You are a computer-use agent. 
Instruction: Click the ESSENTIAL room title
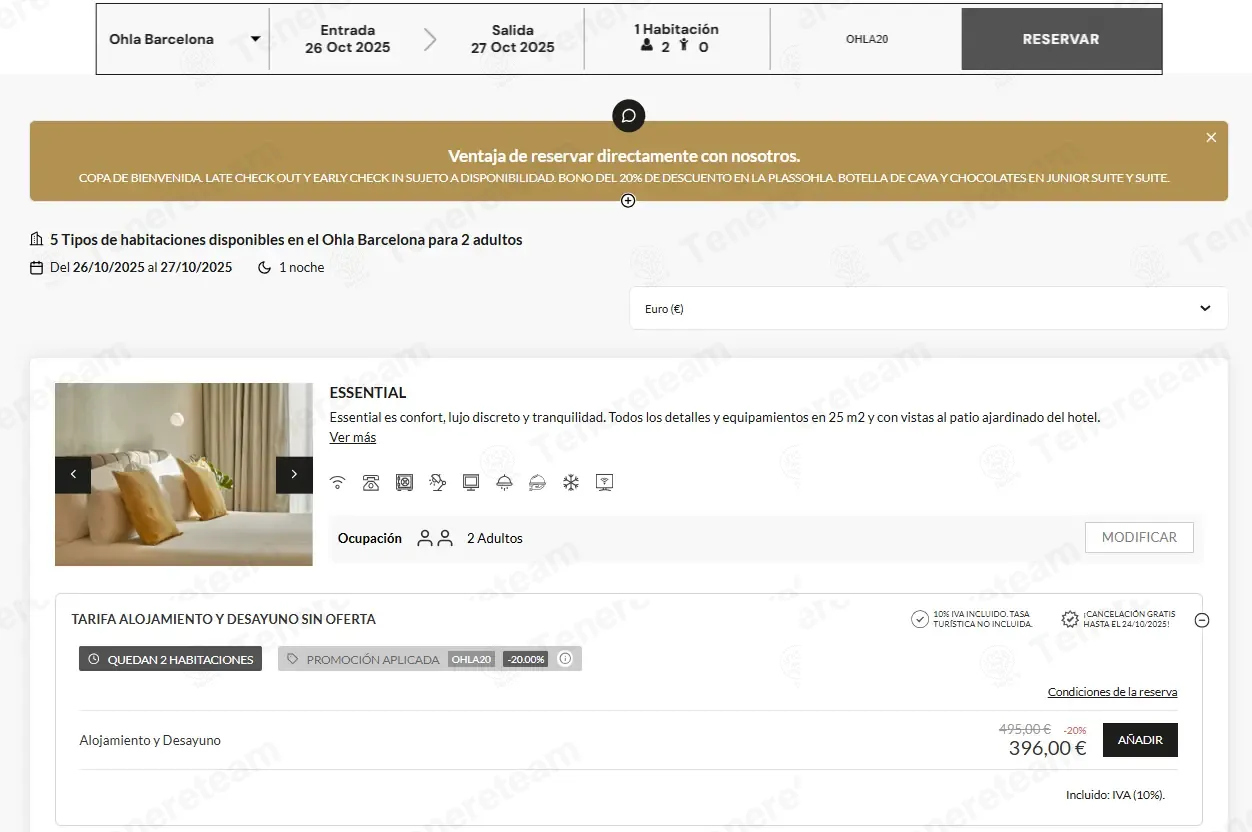pyautogui.click(x=368, y=393)
